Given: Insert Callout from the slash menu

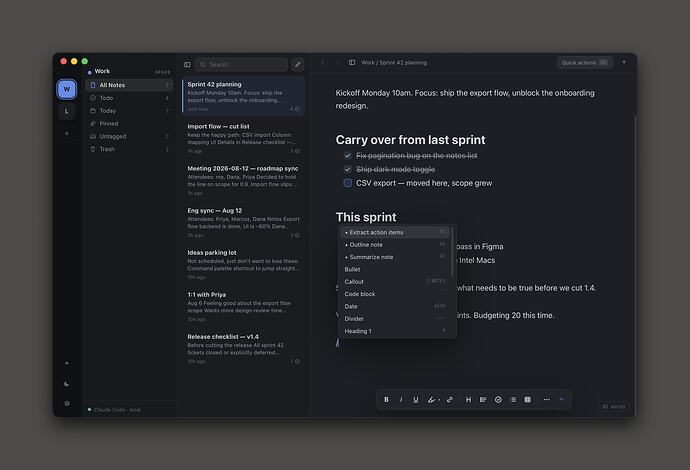Looking at the screenshot, I should pyautogui.click(x=395, y=282).
